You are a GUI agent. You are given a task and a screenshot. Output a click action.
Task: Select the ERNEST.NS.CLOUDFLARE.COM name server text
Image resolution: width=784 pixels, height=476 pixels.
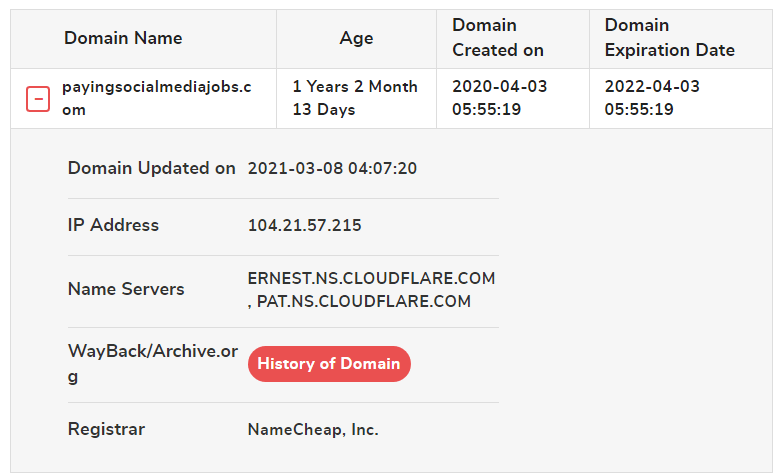[x=372, y=278]
